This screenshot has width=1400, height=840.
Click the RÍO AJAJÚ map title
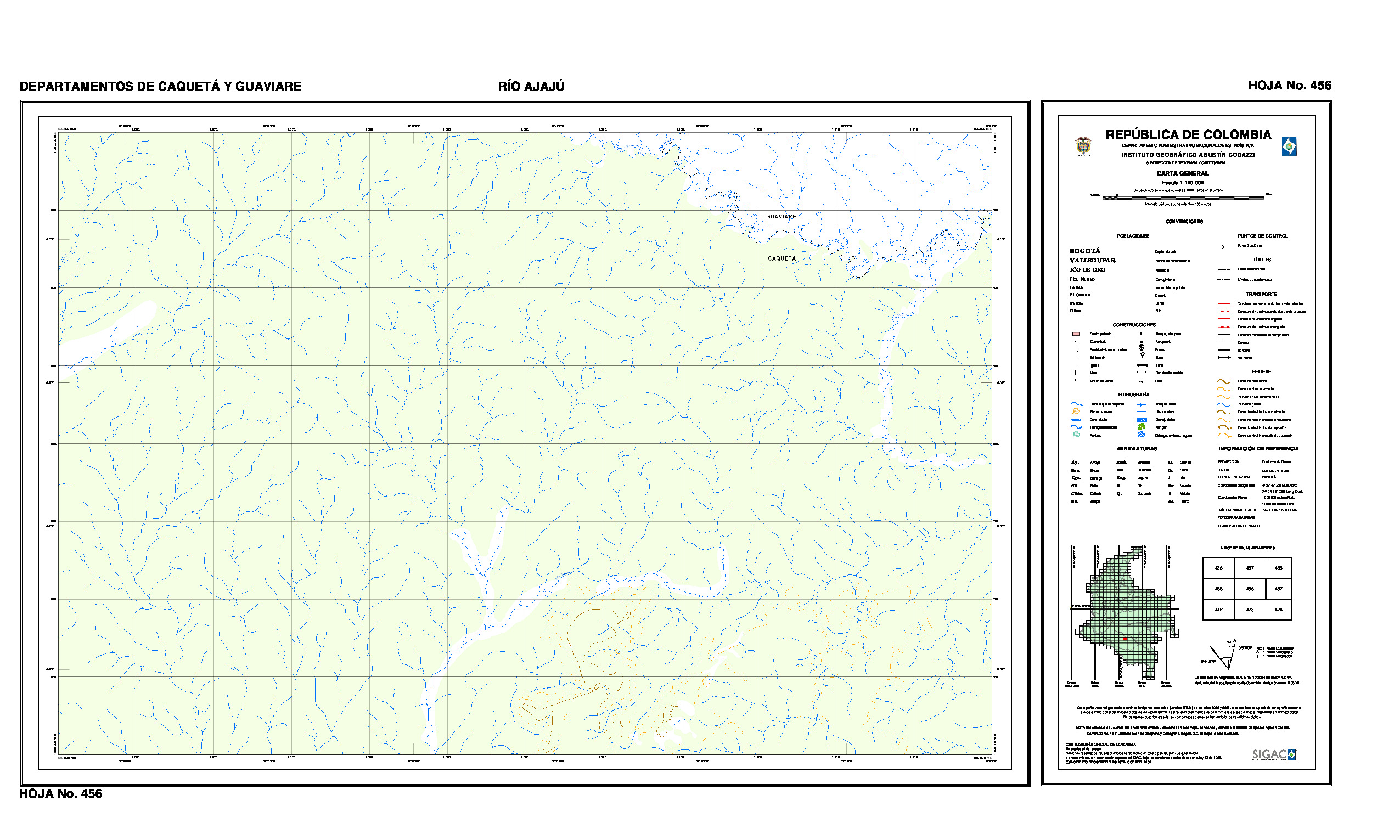click(x=531, y=86)
